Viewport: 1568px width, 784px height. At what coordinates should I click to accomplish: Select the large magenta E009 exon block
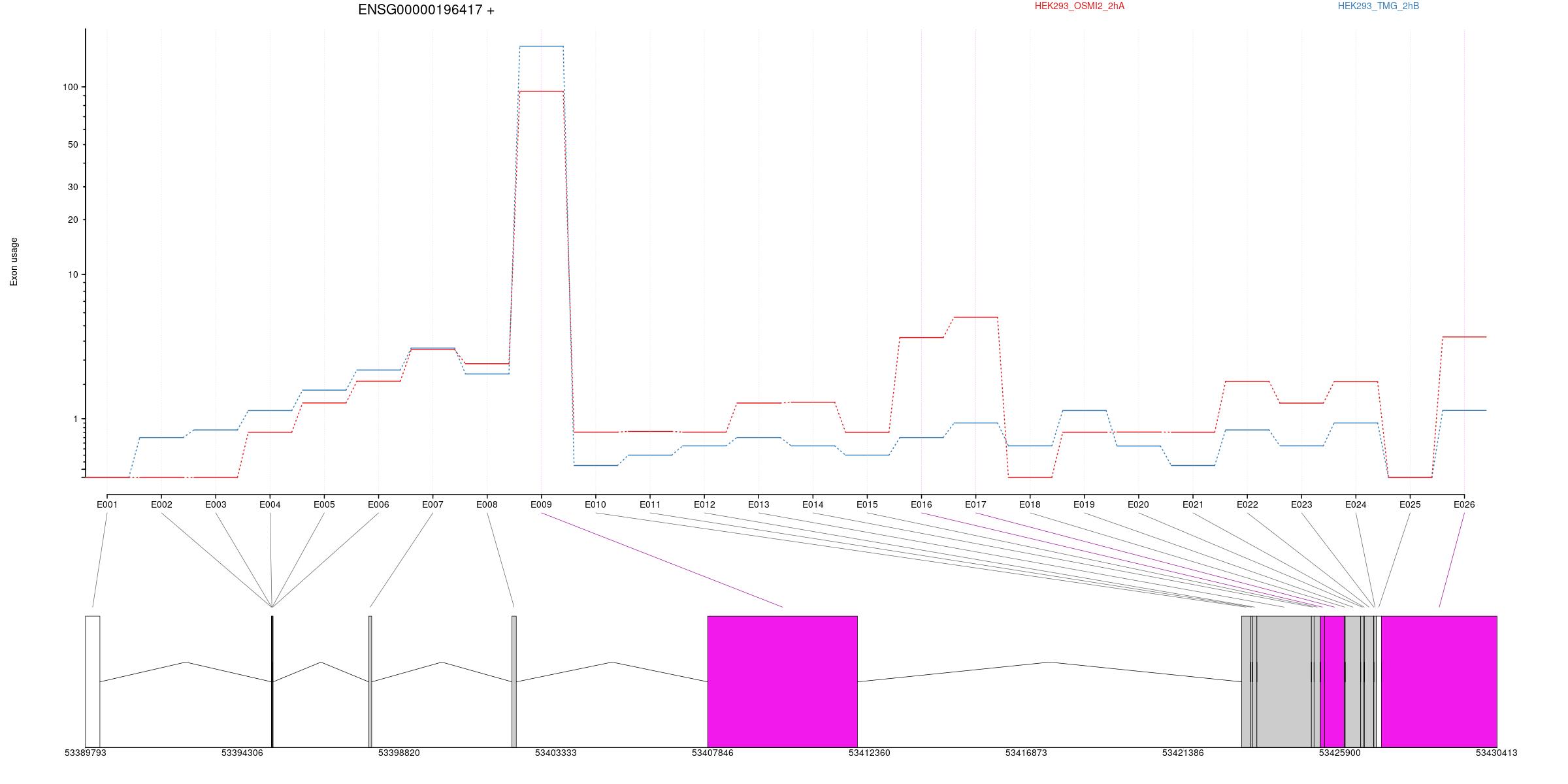[x=783, y=681]
